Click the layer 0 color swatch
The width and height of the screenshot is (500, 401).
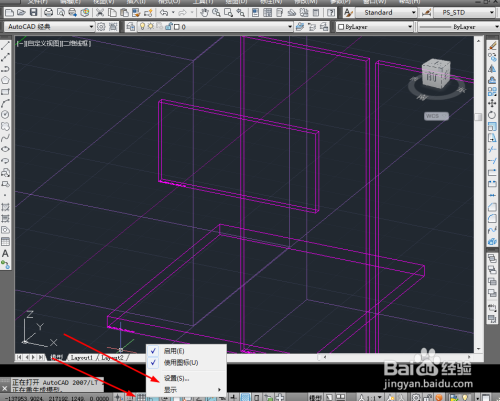[177, 27]
